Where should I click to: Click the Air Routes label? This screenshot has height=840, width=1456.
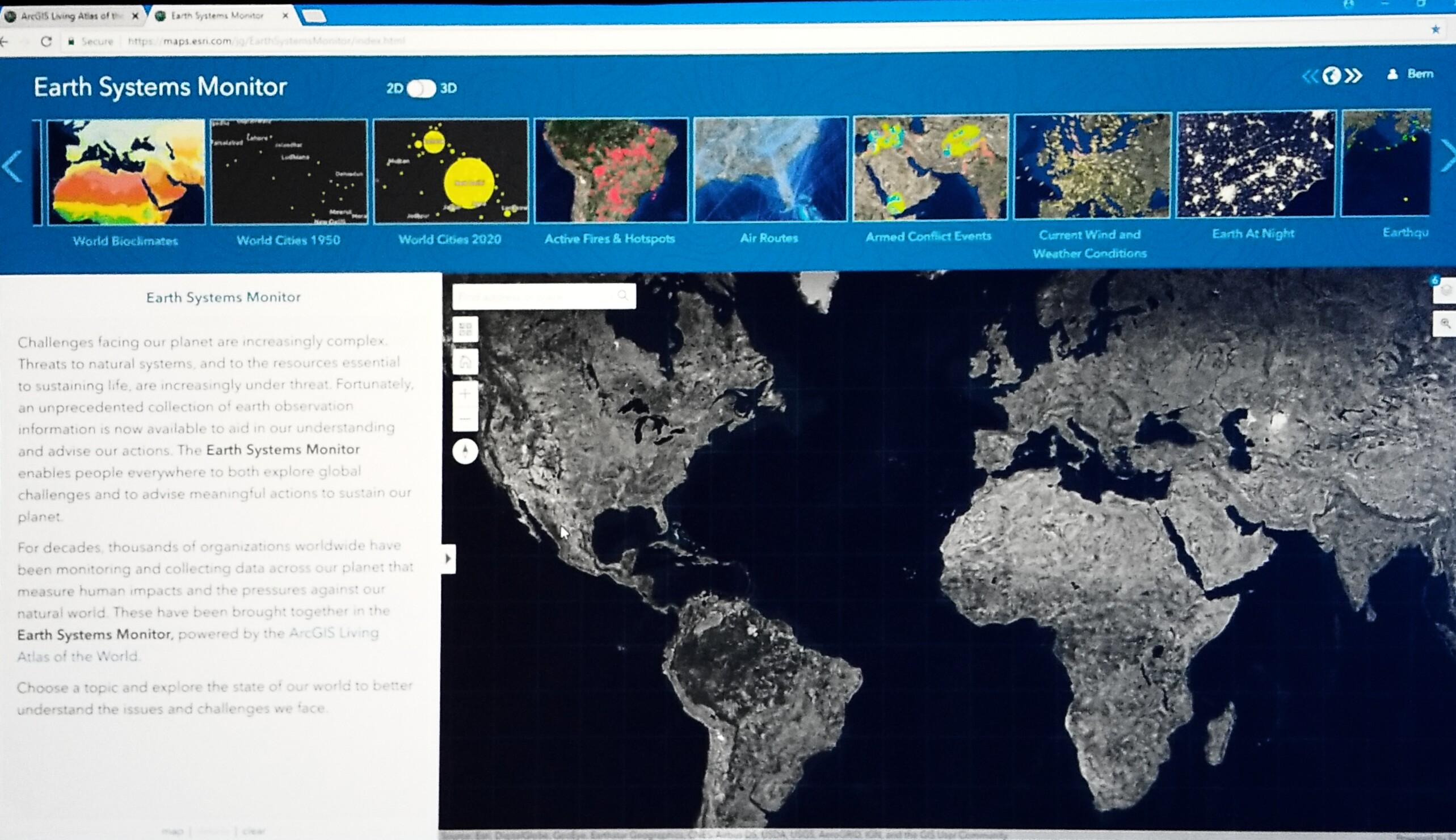click(769, 238)
